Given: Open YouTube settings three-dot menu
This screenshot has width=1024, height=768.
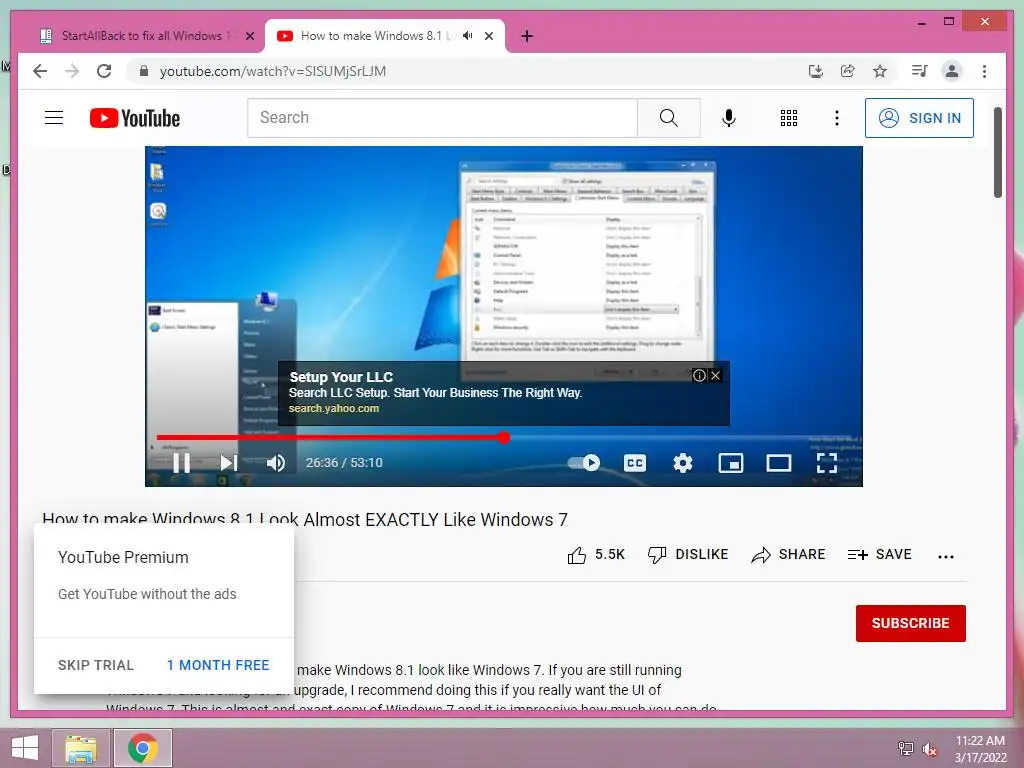Looking at the screenshot, I should [x=837, y=118].
